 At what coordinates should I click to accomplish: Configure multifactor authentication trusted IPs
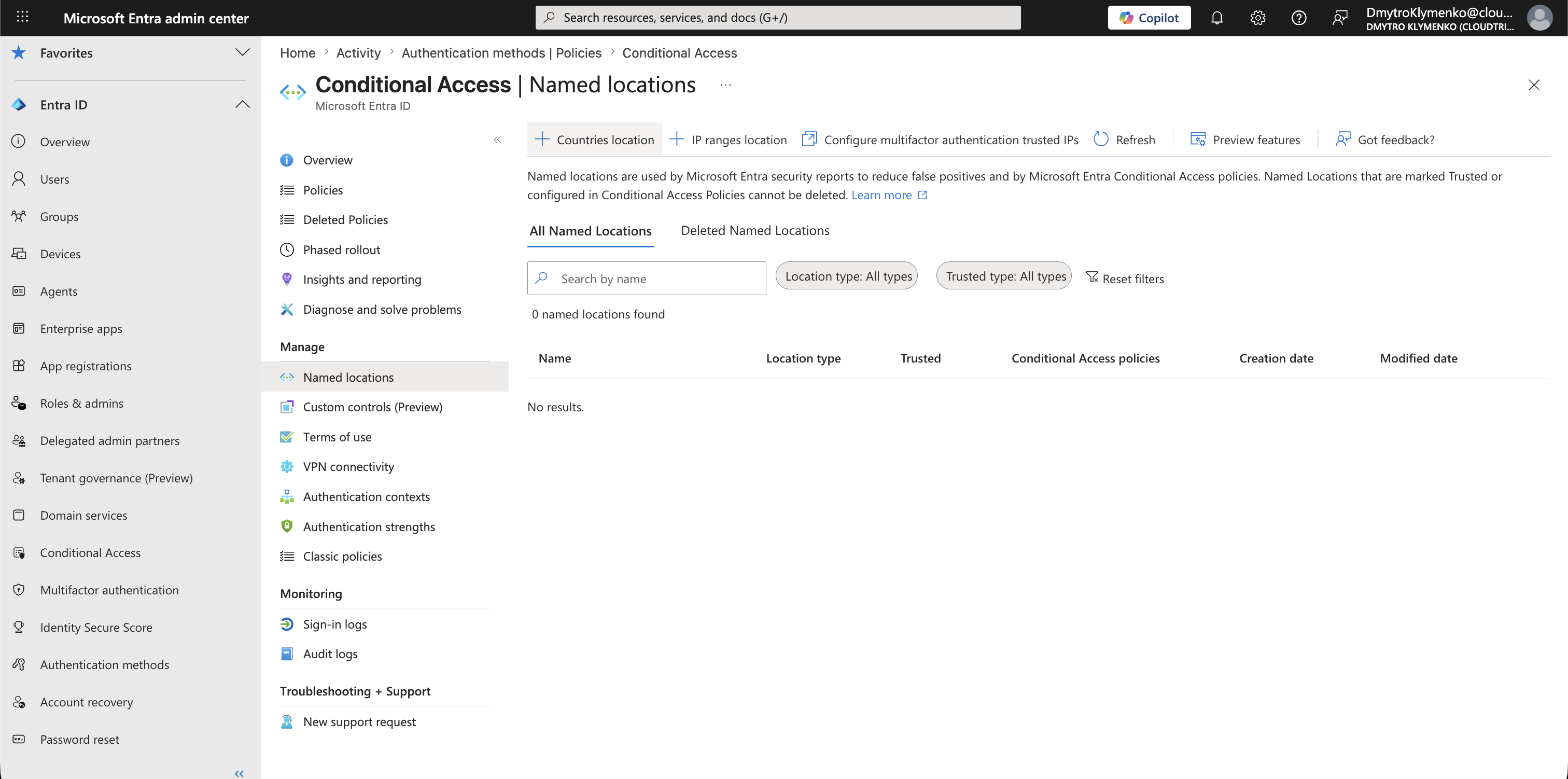[x=940, y=140]
